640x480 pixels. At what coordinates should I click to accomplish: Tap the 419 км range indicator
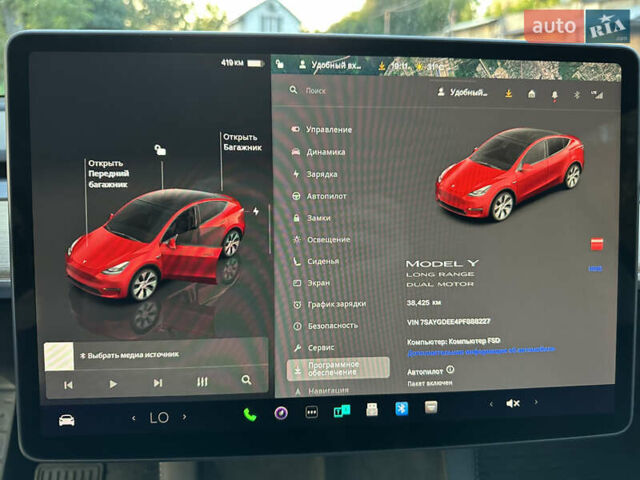[232, 63]
